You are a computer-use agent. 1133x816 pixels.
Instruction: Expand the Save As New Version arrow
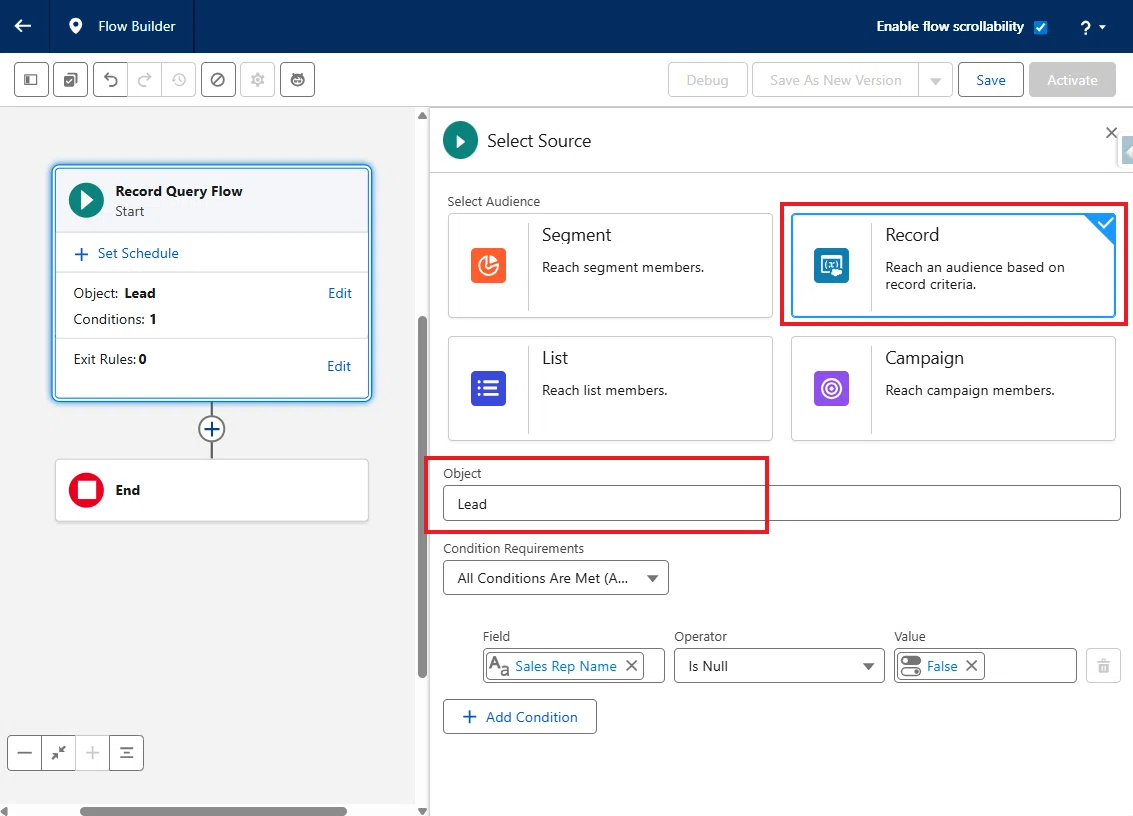coord(935,80)
